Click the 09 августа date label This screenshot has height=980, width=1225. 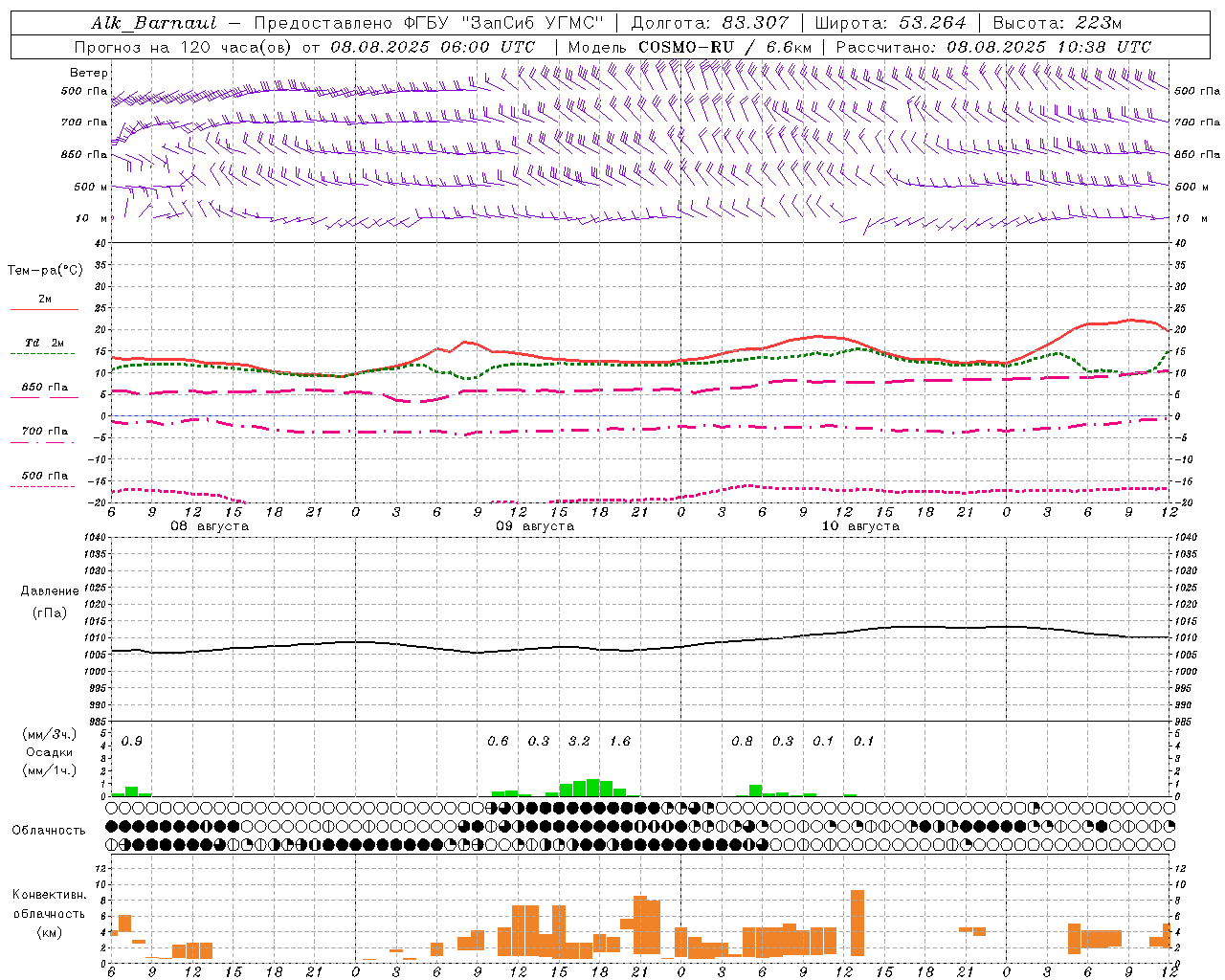point(535,526)
